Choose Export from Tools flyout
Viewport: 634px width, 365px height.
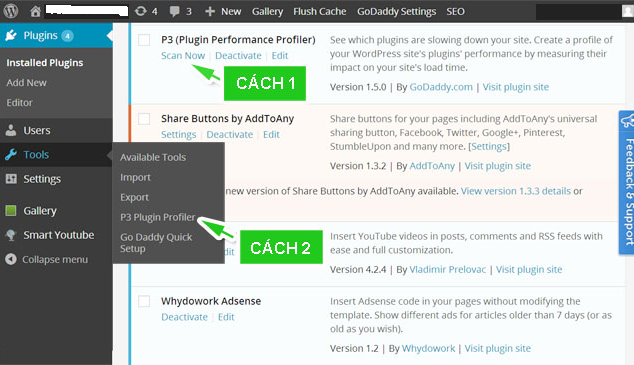coord(134,197)
